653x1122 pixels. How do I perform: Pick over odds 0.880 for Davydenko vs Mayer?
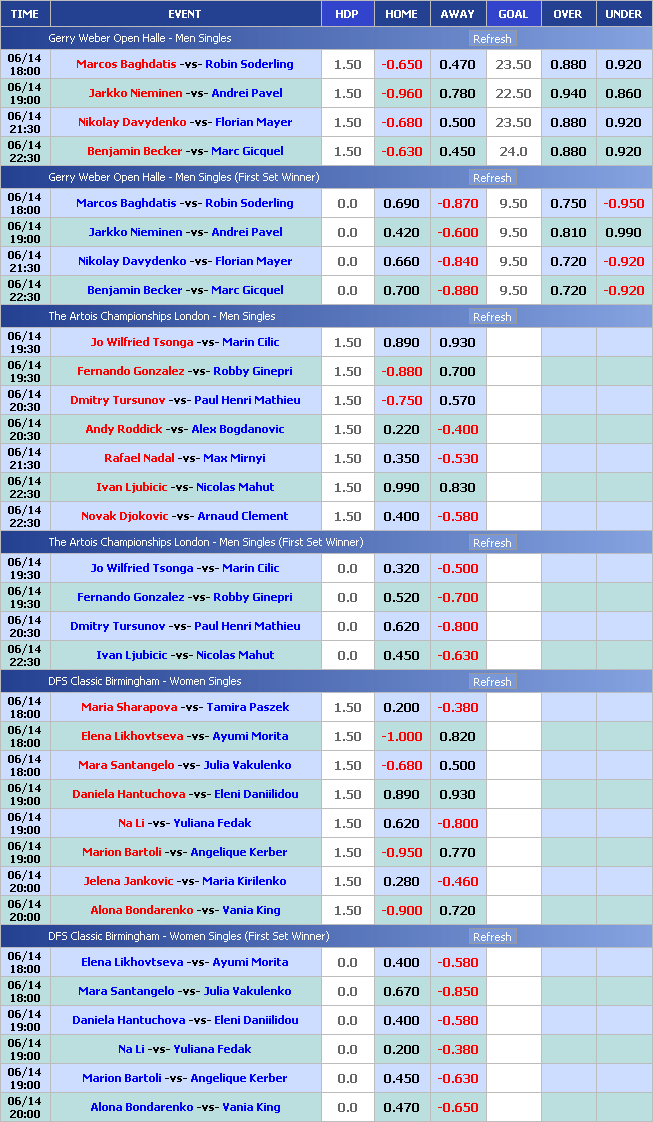[x=568, y=122]
